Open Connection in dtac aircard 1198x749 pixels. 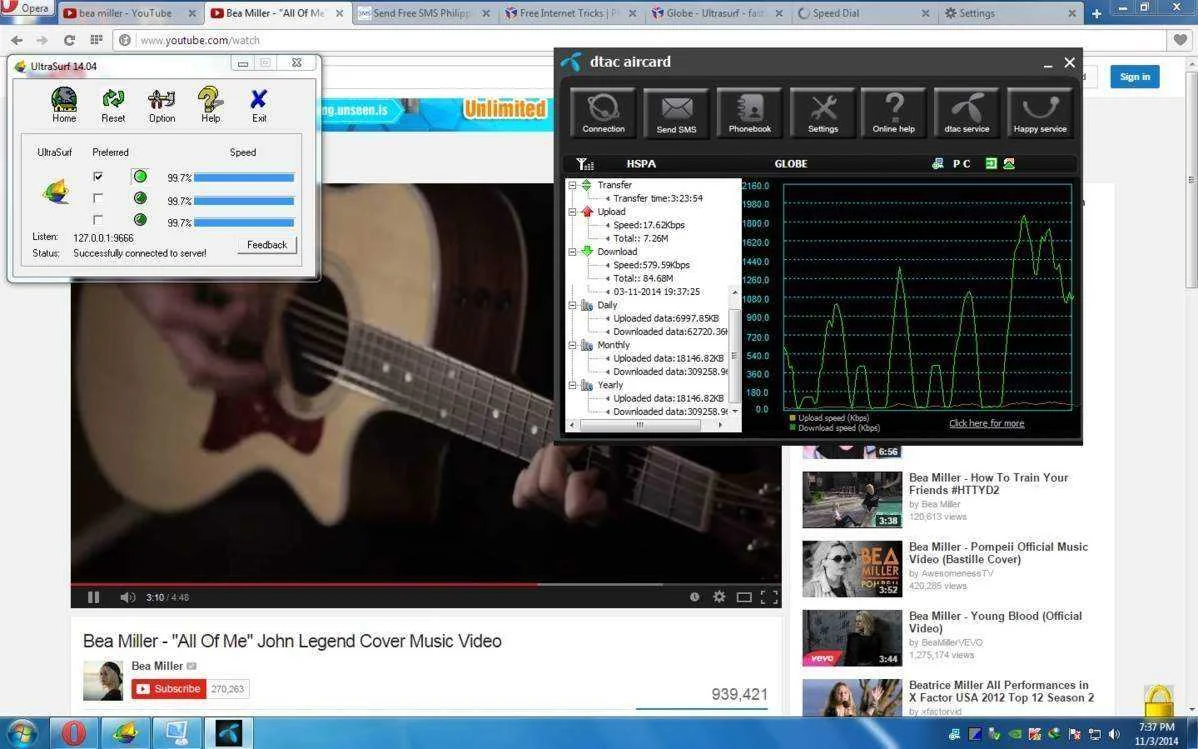(603, 113)
